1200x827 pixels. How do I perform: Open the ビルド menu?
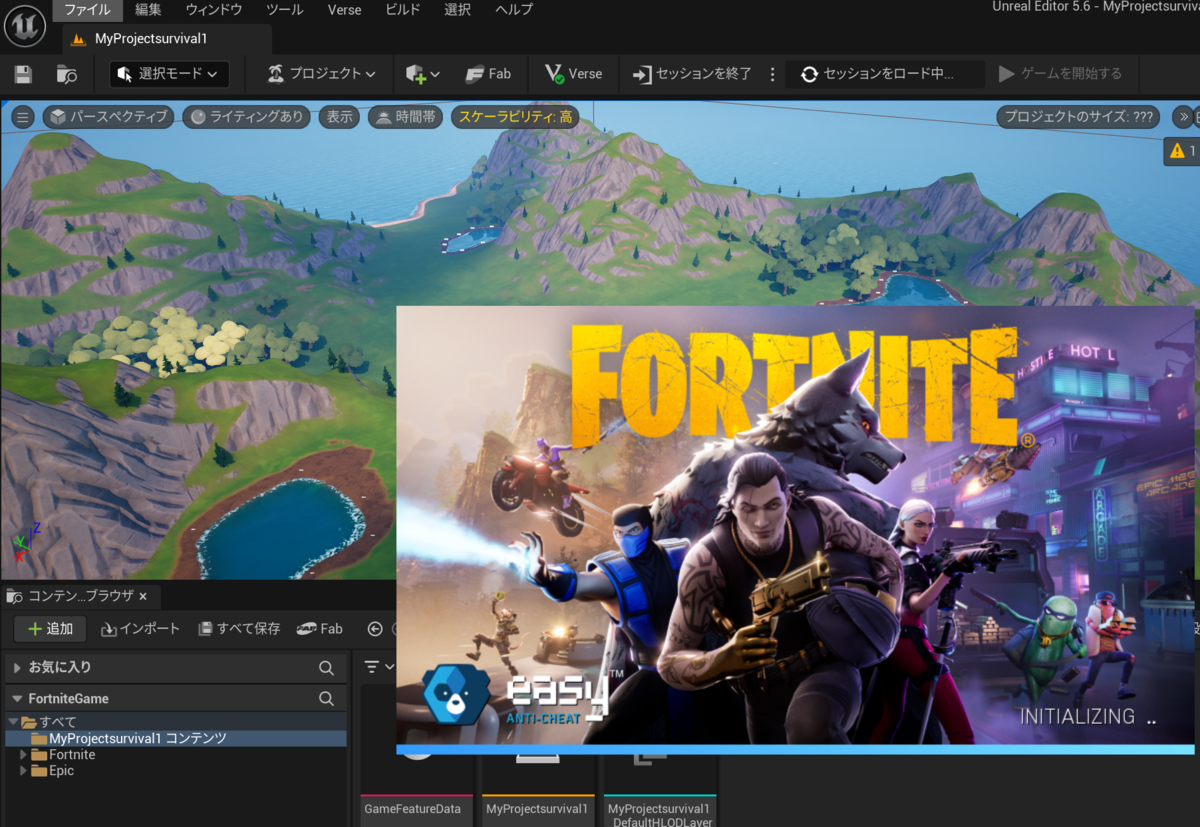point(403,10)
